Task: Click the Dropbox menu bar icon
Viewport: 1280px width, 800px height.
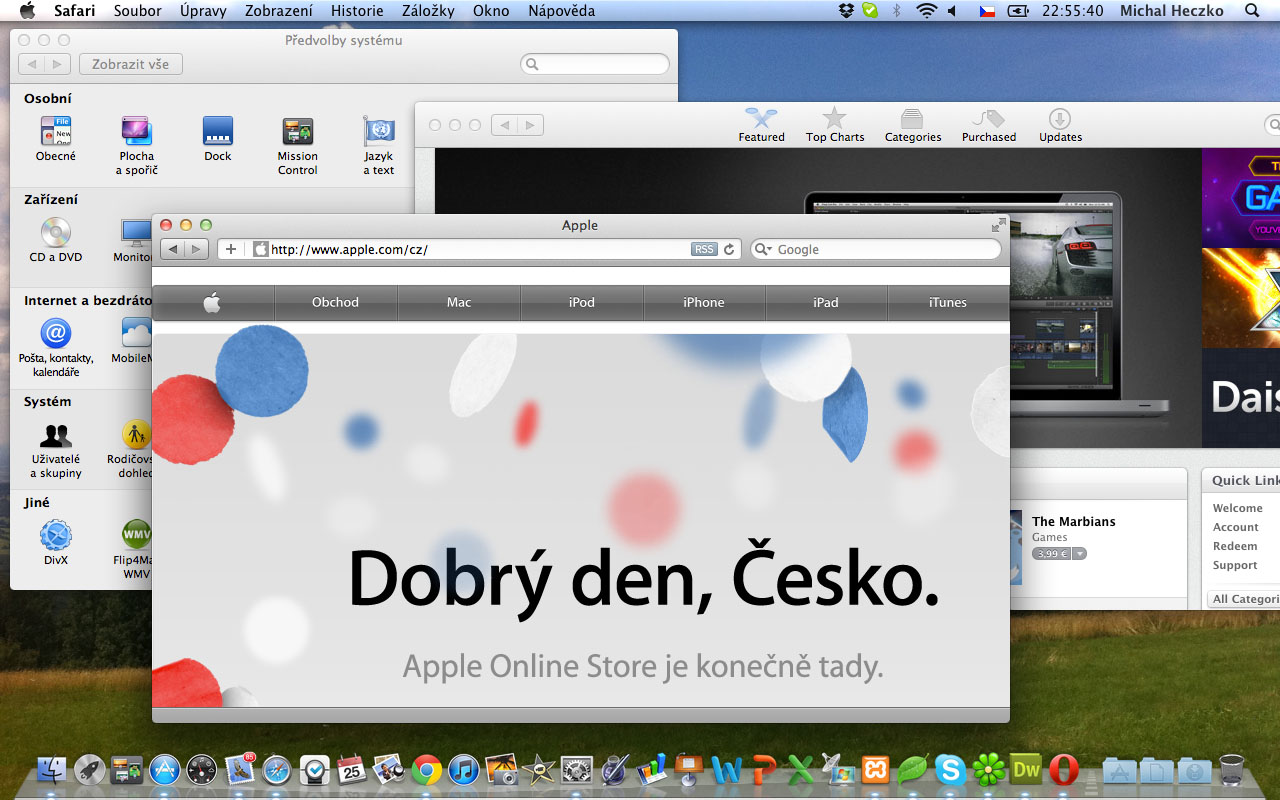Action: [x=847, y=11]
